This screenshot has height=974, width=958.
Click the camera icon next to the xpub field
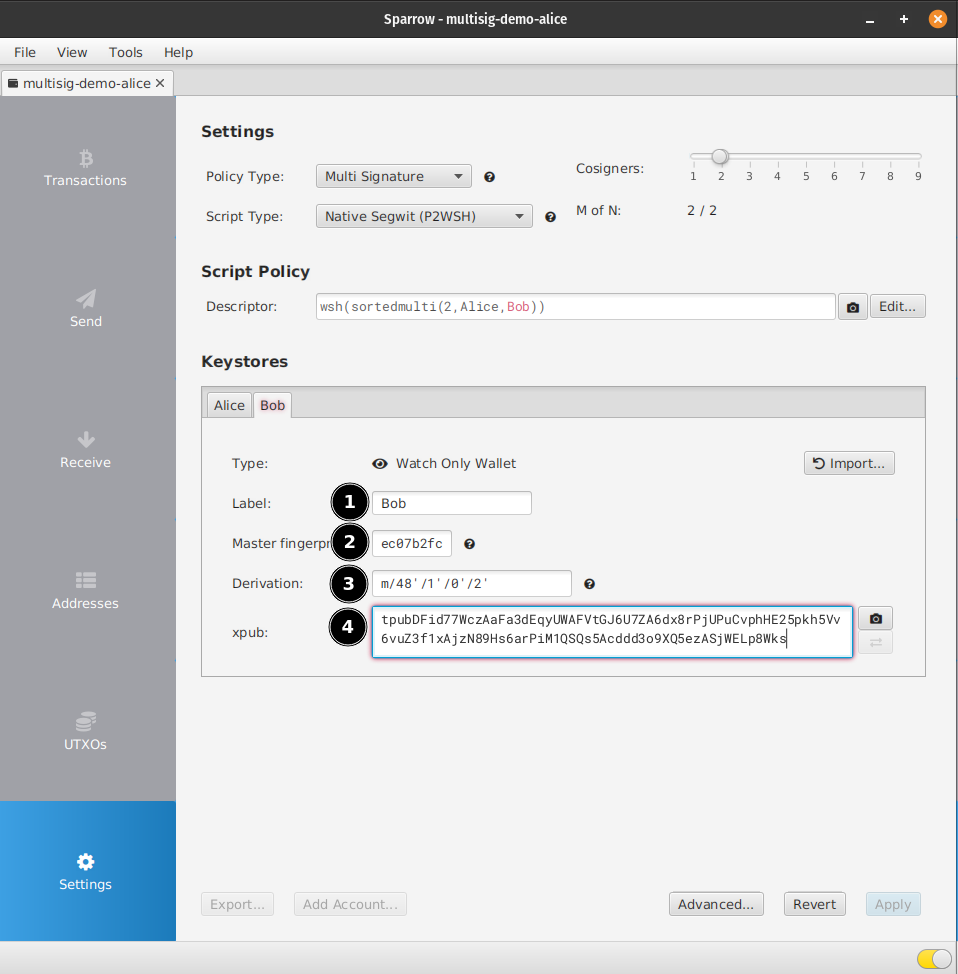pyautogui.click(x=875, y=618)
